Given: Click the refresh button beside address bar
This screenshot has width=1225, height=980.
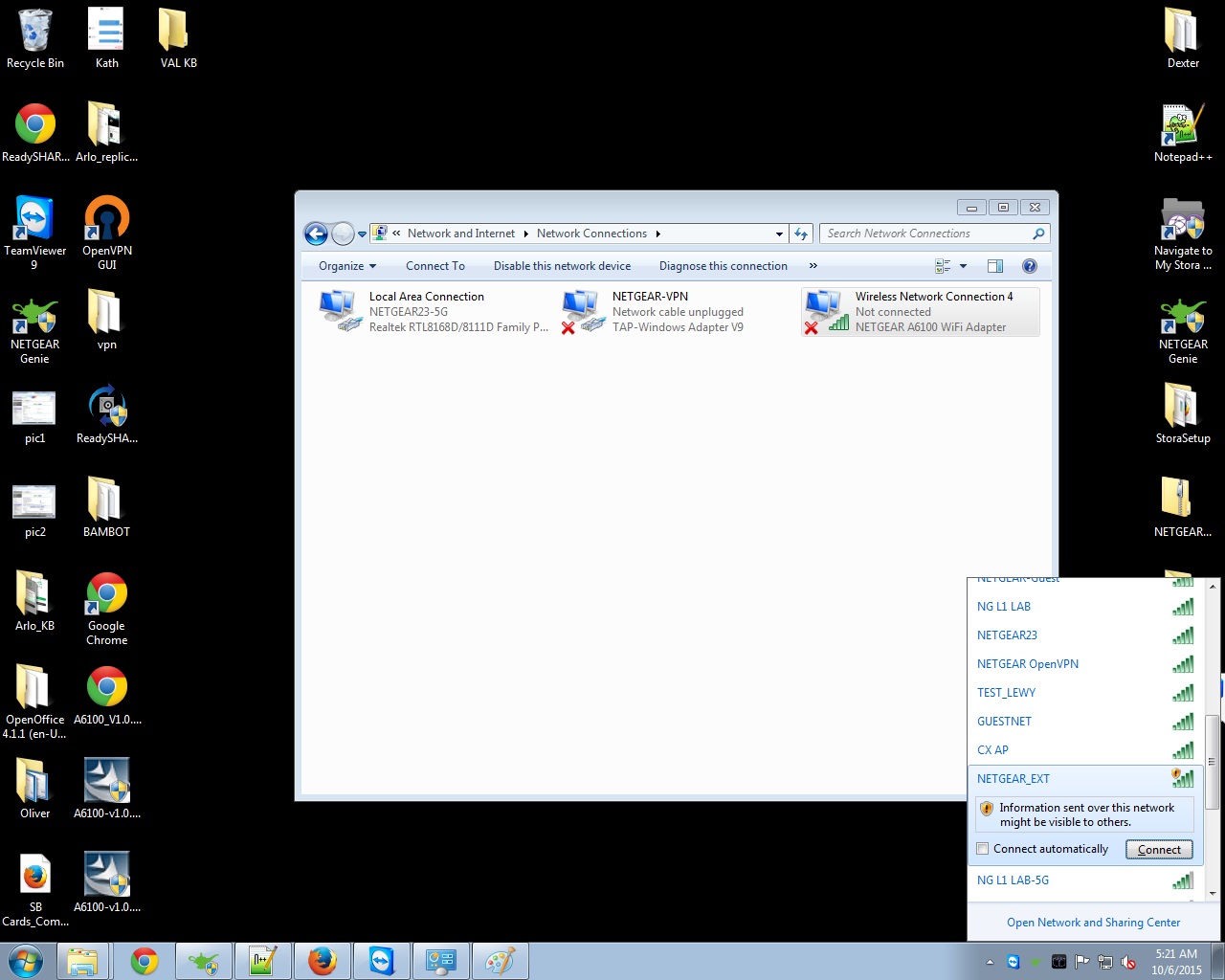Looking at the screenshot, I should coord(801,234).
